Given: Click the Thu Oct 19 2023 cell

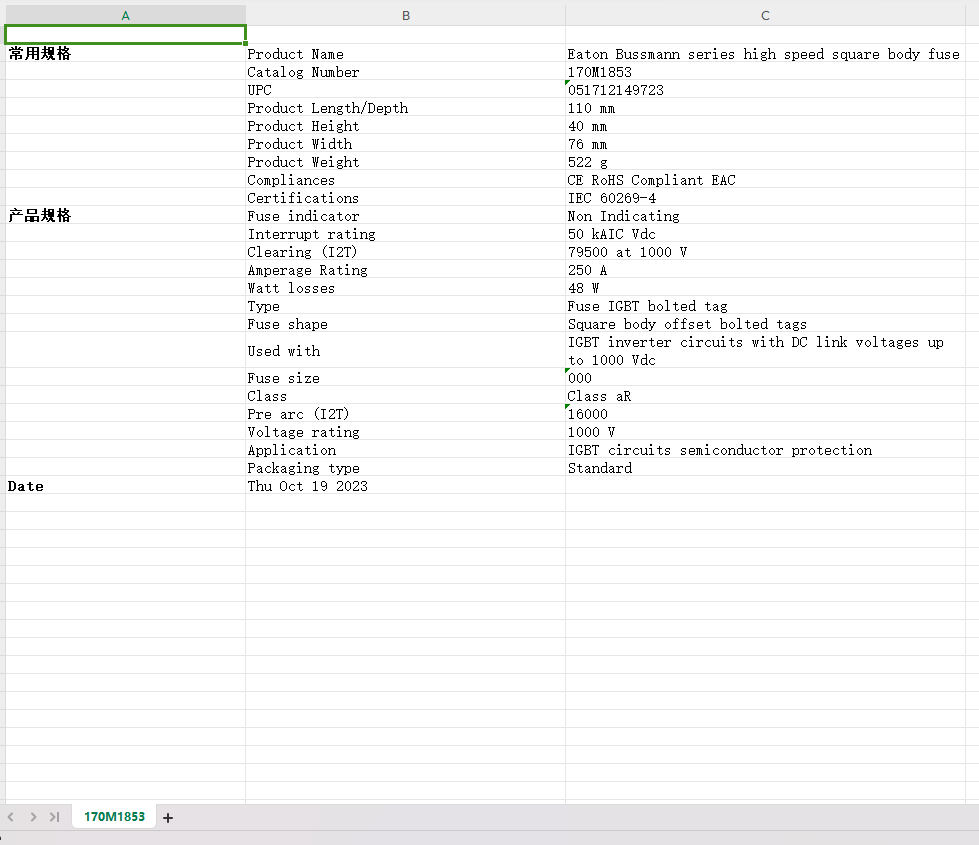Looking at the screenshot, I should (x=406, y=486).
